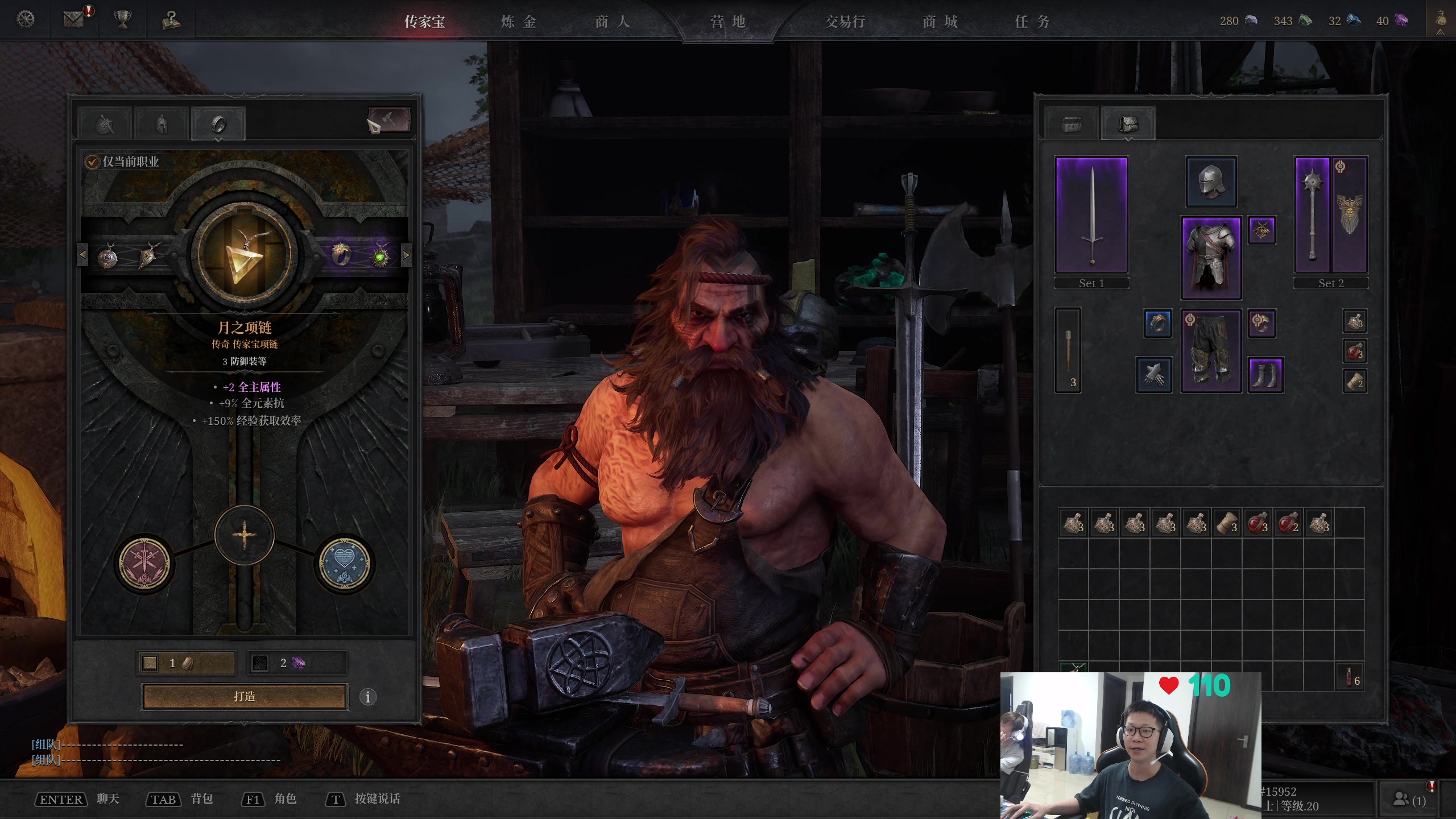This screenshot has height=819, width=1456.
Task: Click the crossed swords rune socket
Action: [144, 564]
